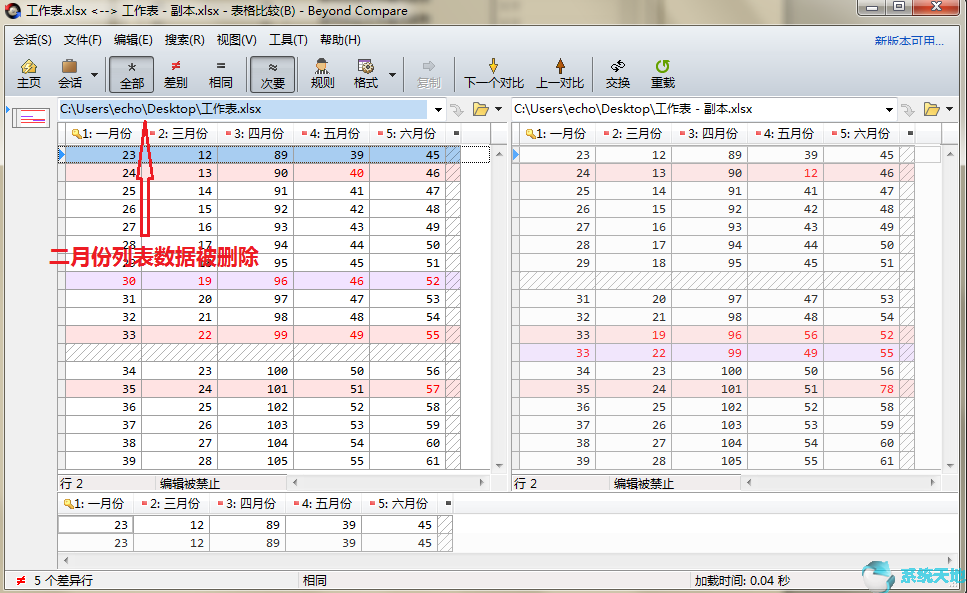
Task: Click left pane column options square icon
Action: [x=456, y=133]
